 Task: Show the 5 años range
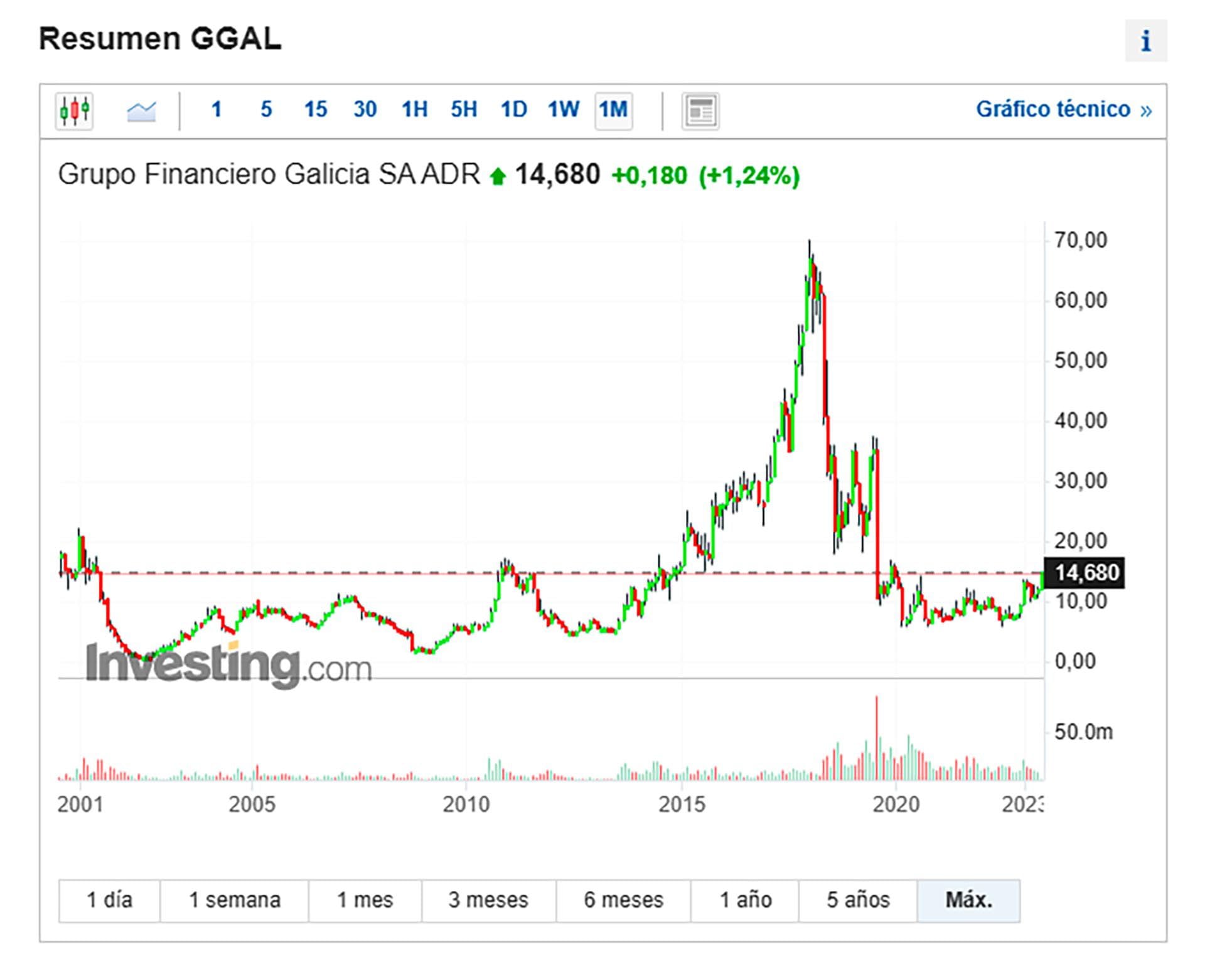point(858,900)
